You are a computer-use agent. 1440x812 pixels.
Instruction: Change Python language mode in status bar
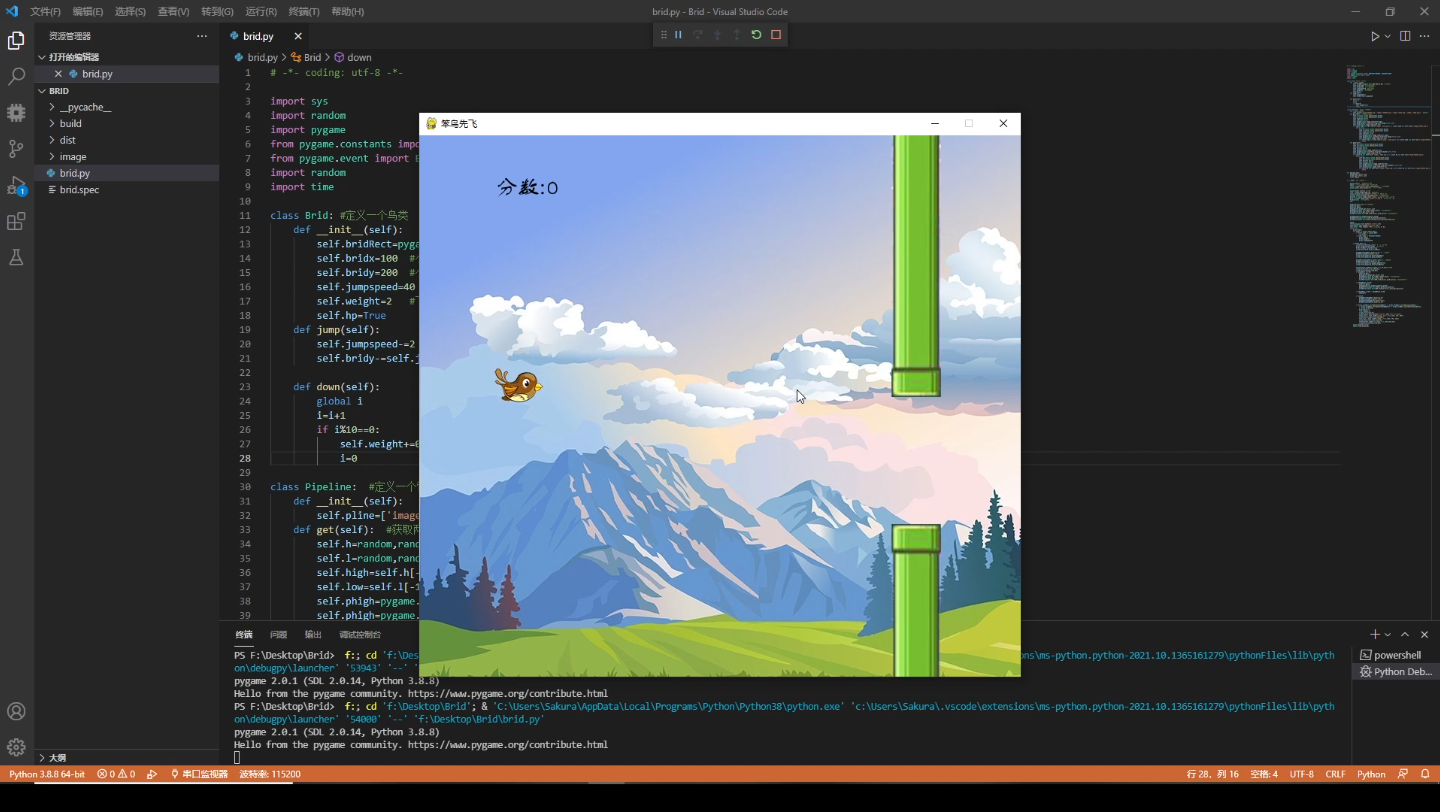[1371, 774]
